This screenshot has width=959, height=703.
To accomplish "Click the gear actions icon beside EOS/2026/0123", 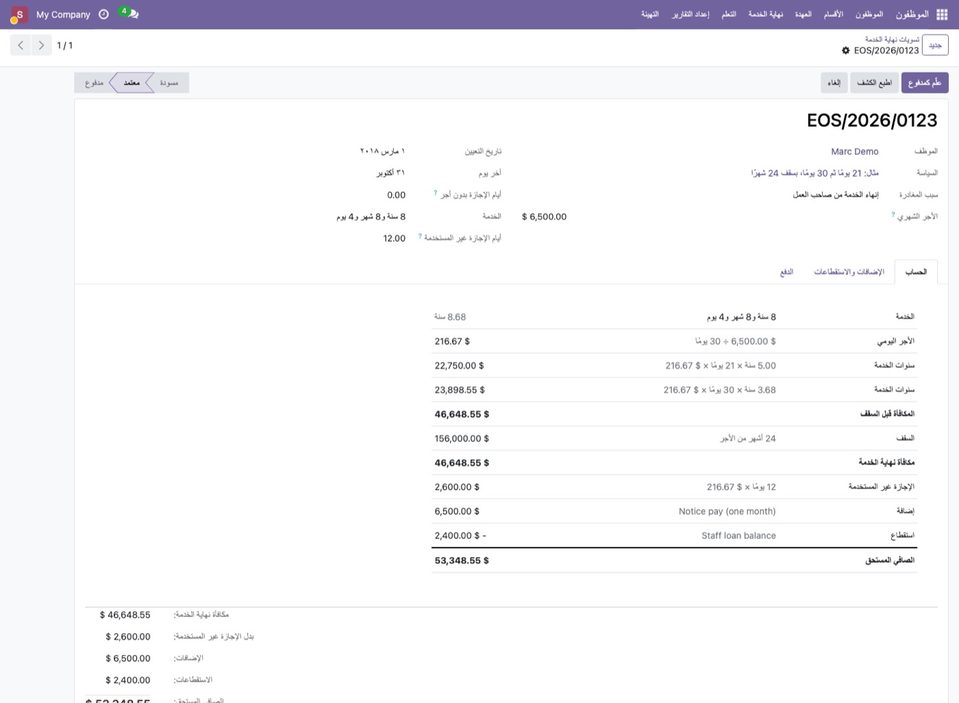I will click(x=846, y=50).
